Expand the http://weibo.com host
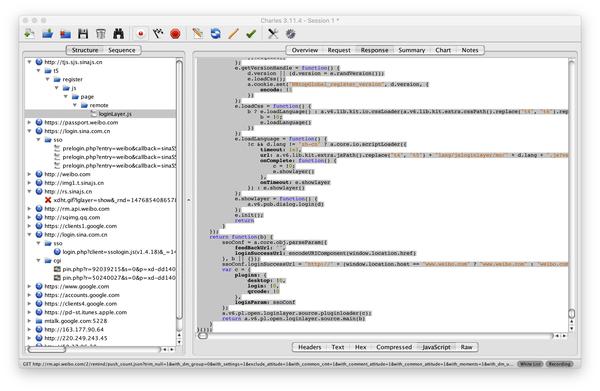Image resolution: width=600 pixels, height=391 pixels. click(x=29, y=174)
